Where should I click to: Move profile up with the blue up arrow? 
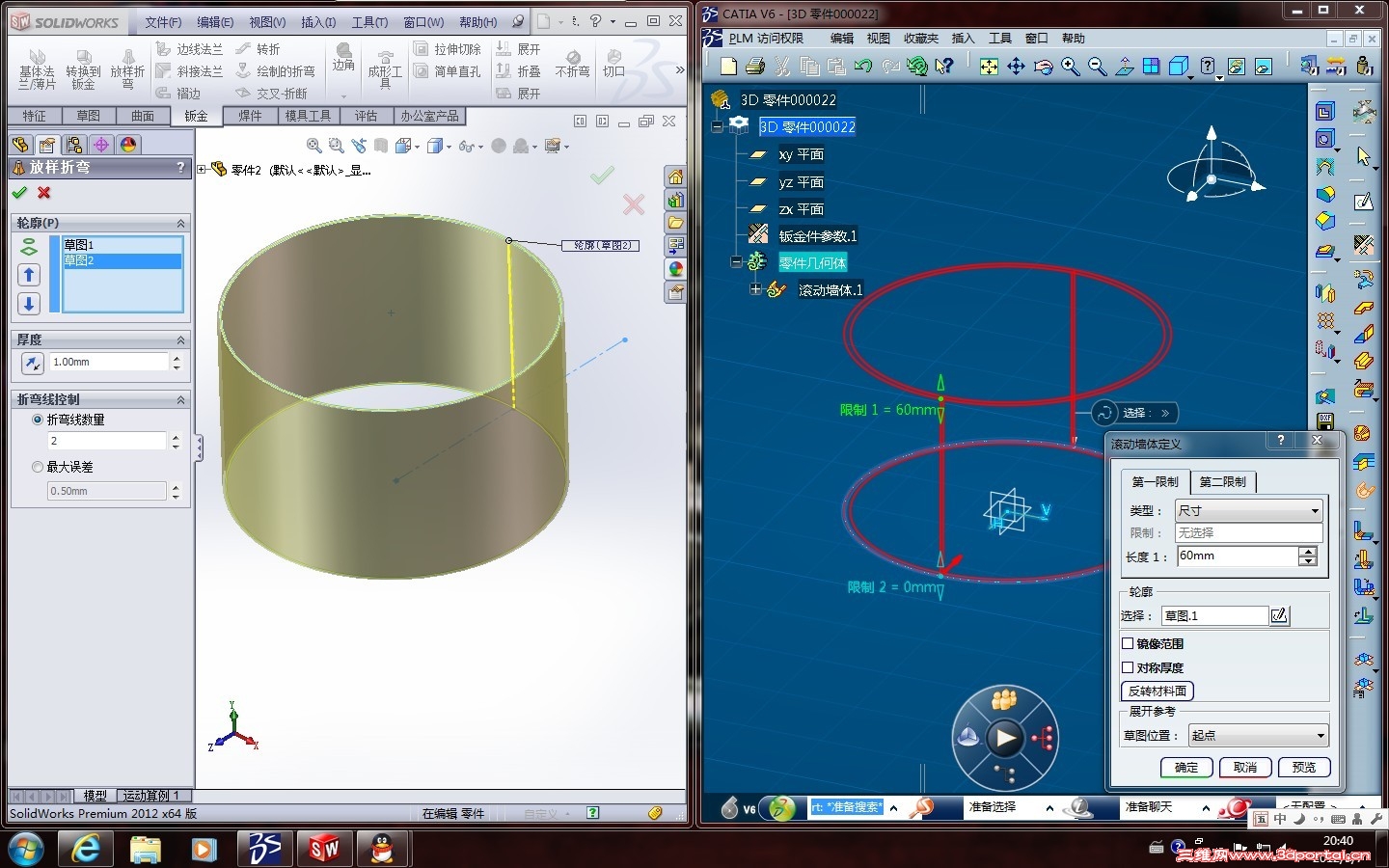point(29,275)
